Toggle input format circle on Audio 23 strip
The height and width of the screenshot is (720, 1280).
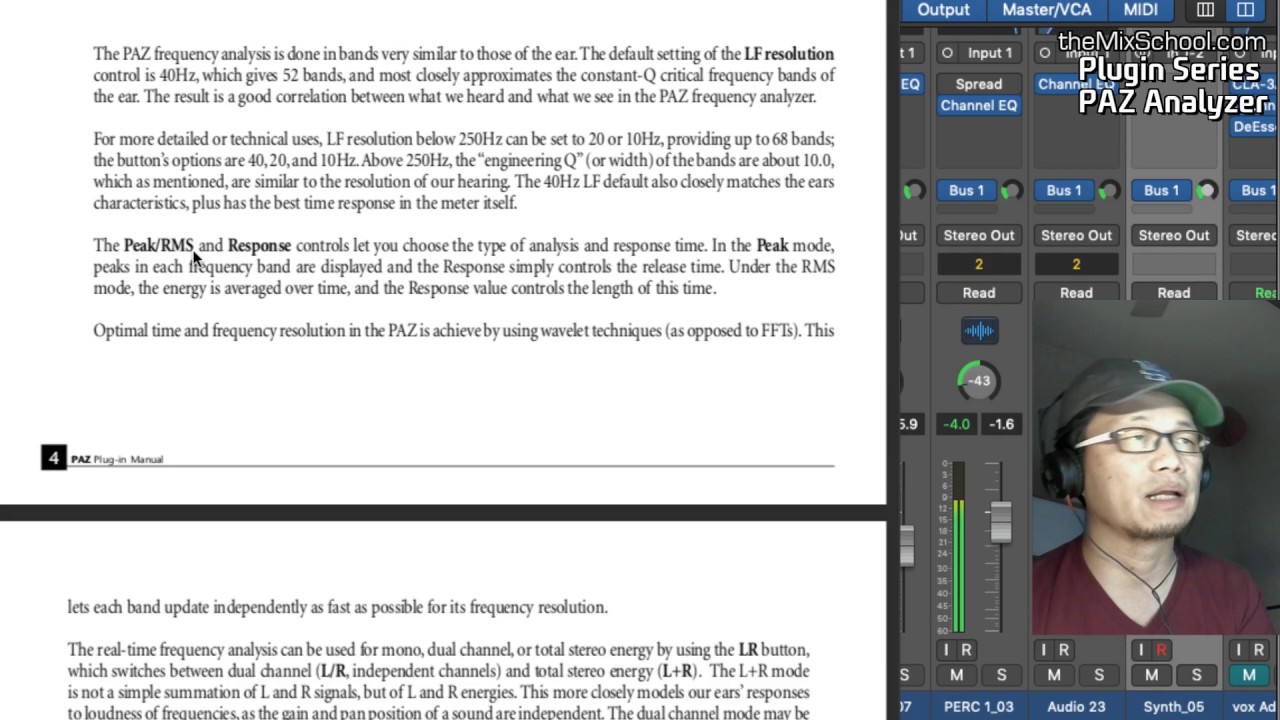(x=1044, y=53)
